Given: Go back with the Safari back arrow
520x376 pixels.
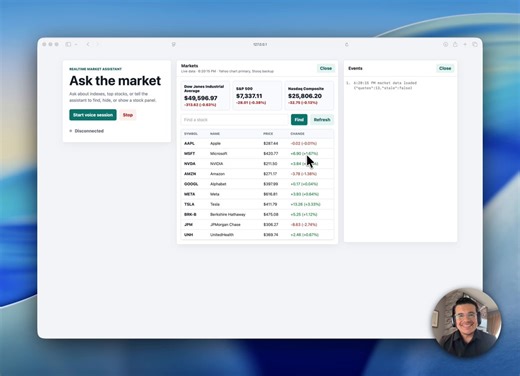Looking at the screenshot, I should click(88, 44).
